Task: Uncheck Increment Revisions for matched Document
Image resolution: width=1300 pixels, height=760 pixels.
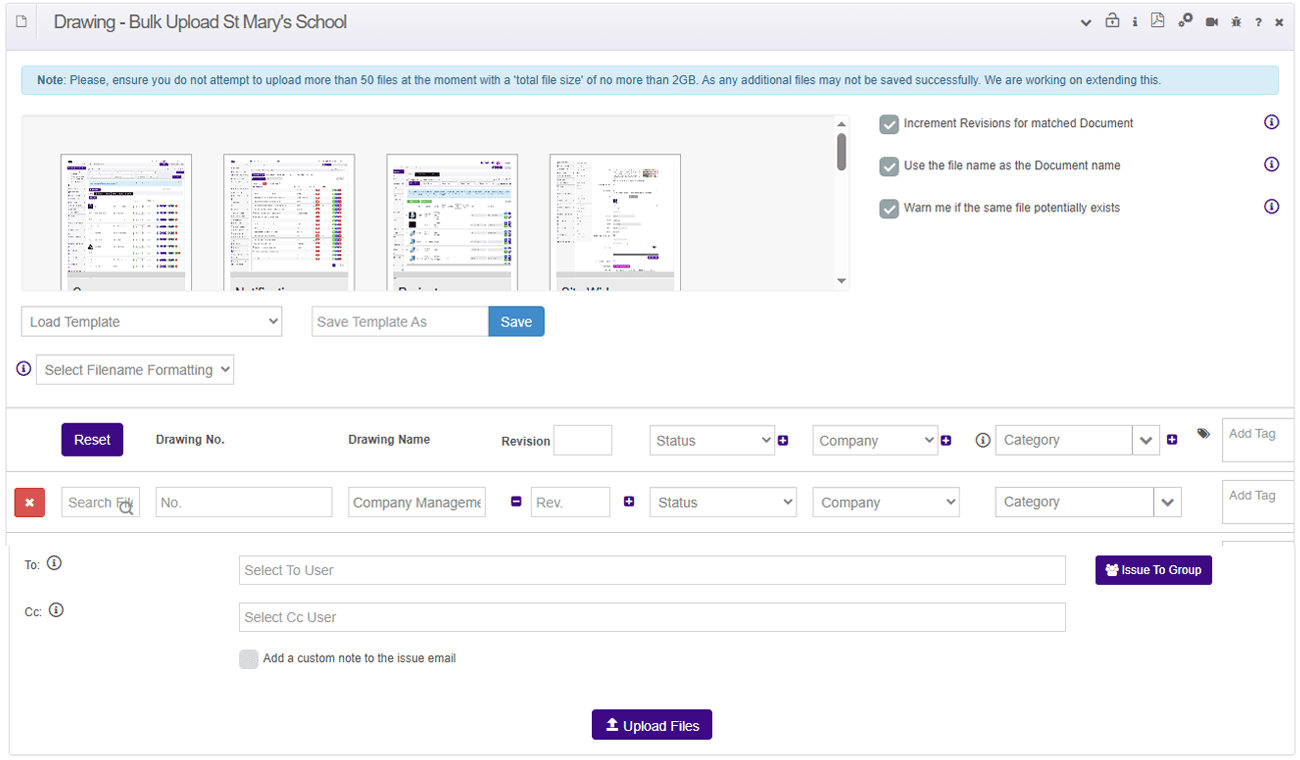Action: (x=889, y=124)
